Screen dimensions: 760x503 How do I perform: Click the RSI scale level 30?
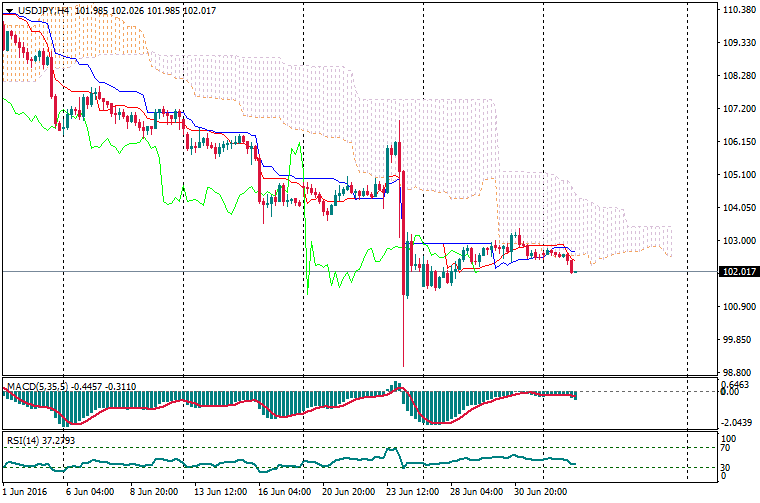[725, 468]
